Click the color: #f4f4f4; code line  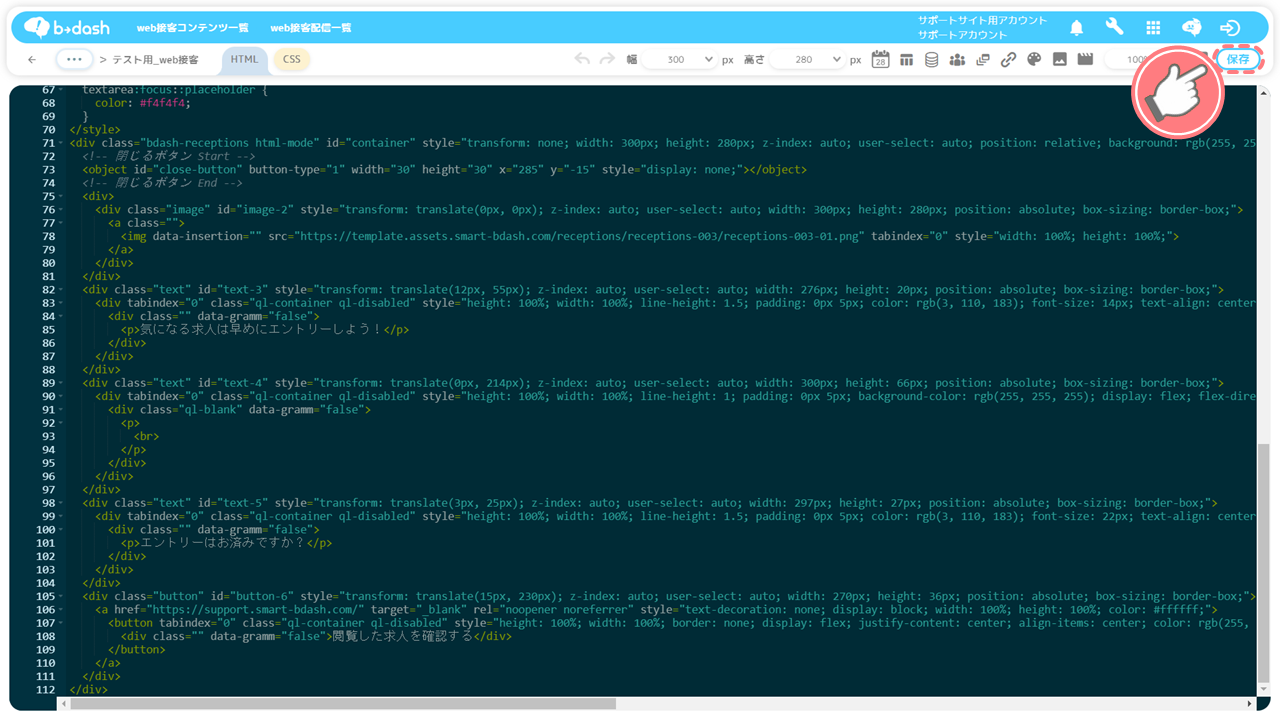click(142, 103)
